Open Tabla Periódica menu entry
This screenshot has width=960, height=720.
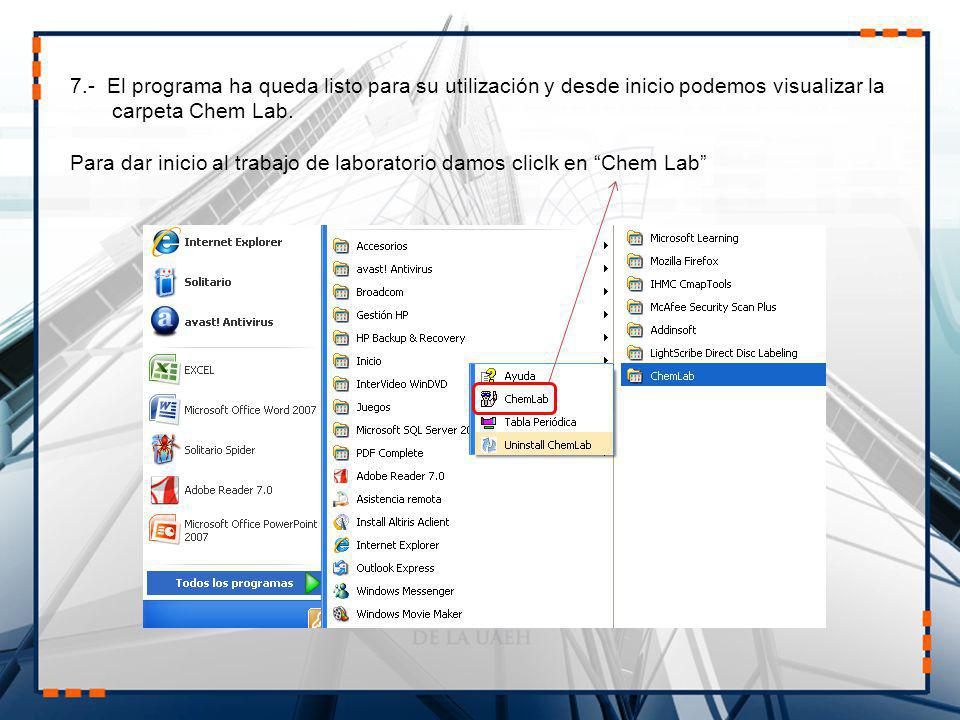tap(544, 422)
